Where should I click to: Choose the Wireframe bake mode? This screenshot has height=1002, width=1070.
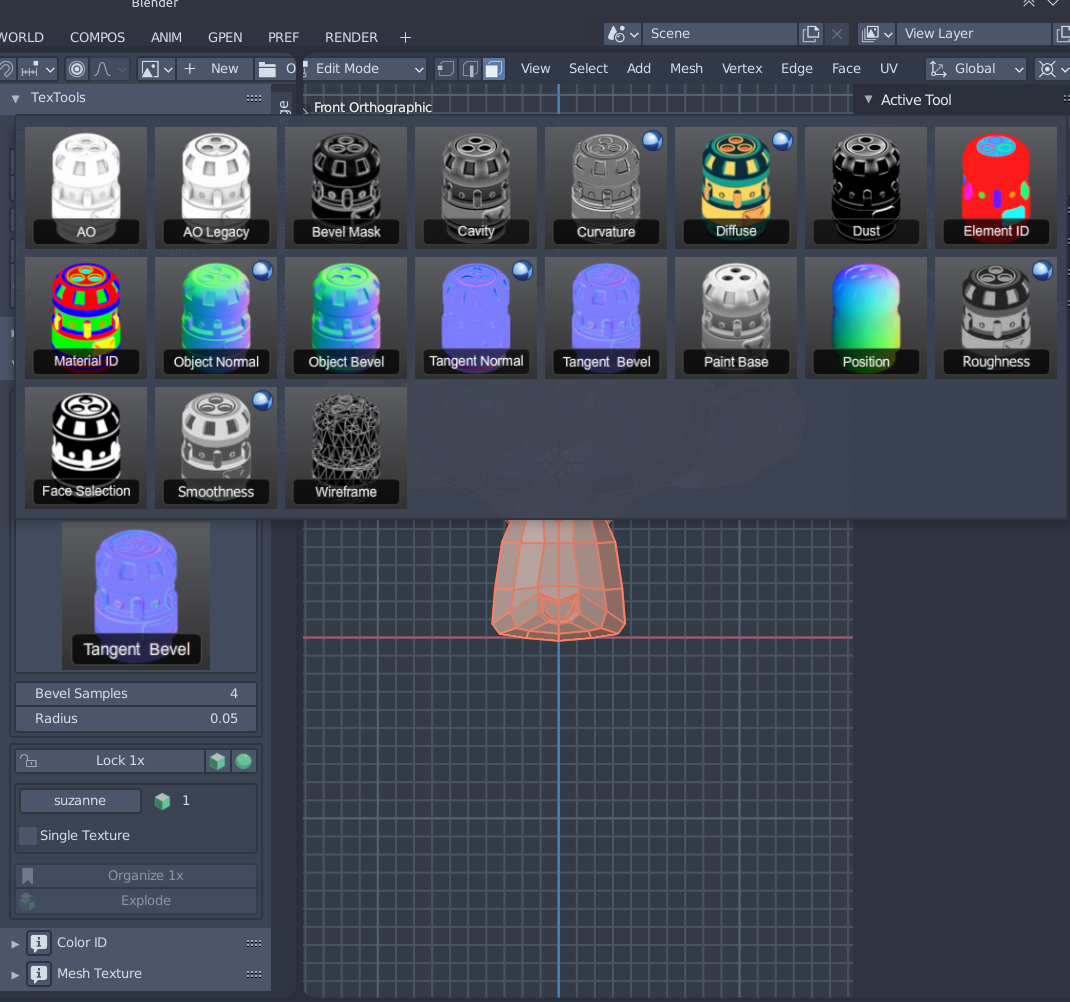[346, 448]
